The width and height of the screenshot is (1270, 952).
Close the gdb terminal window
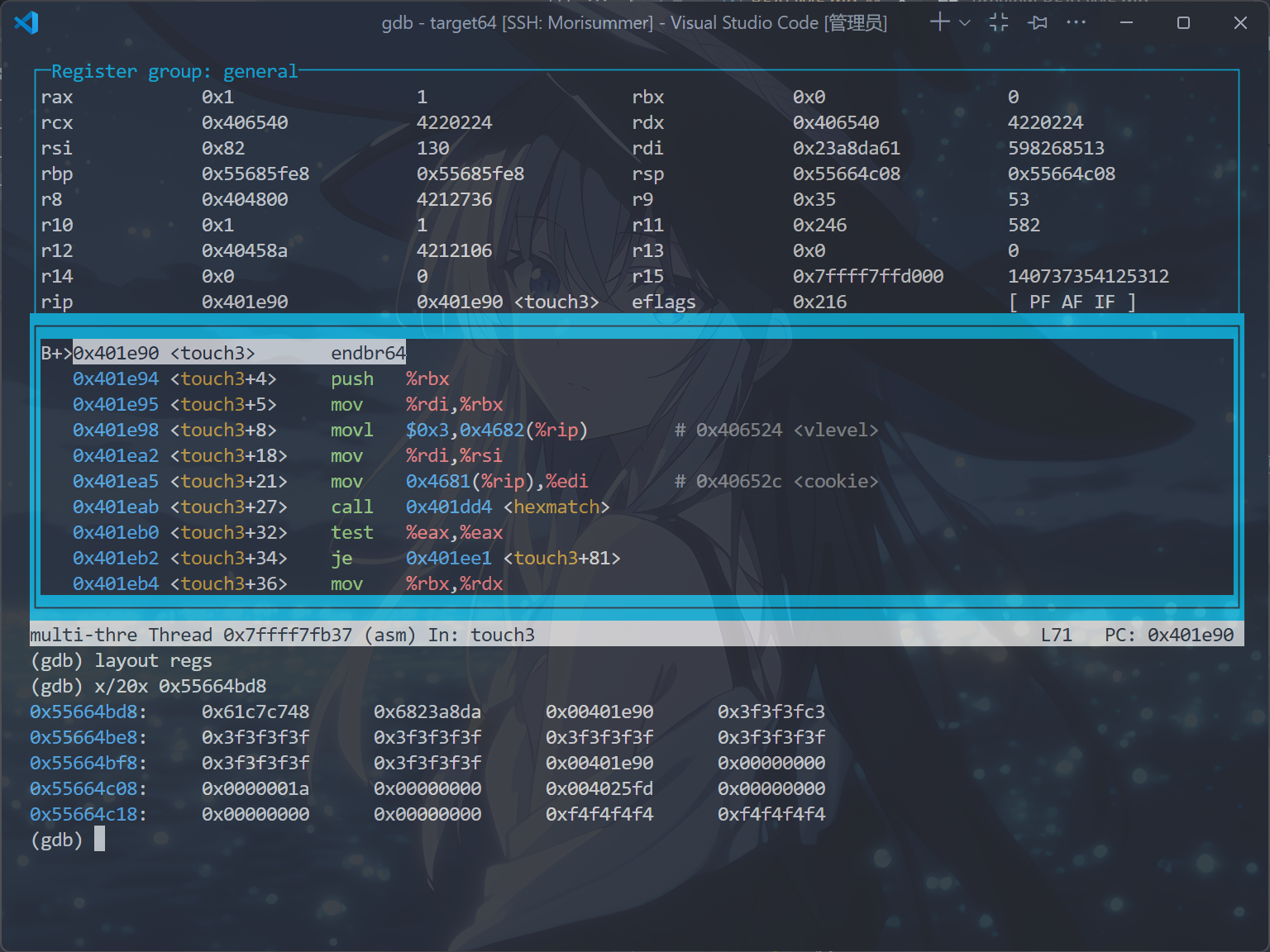tap(1239, 22)
